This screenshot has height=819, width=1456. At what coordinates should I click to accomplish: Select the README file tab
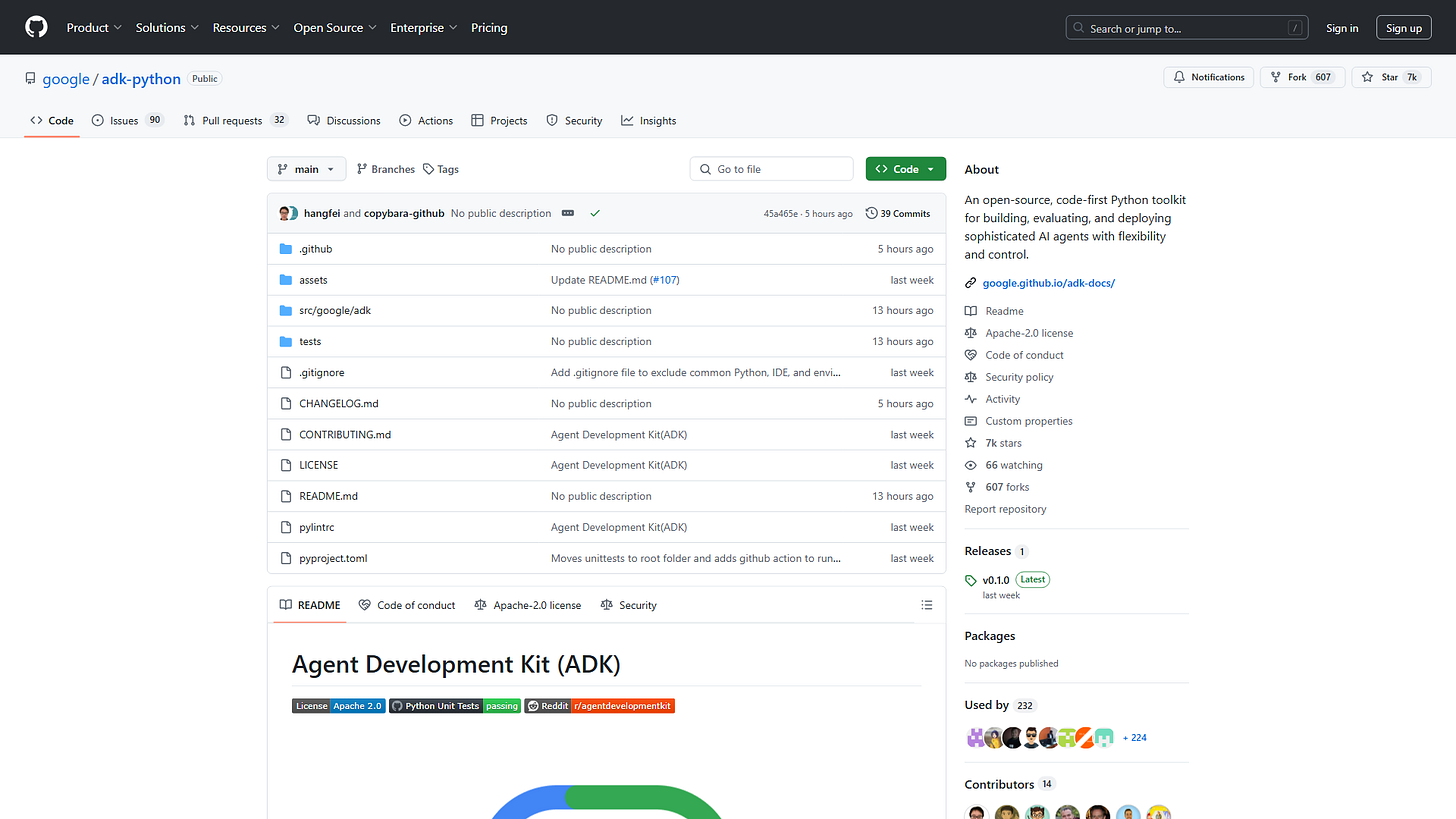[310, 605]
